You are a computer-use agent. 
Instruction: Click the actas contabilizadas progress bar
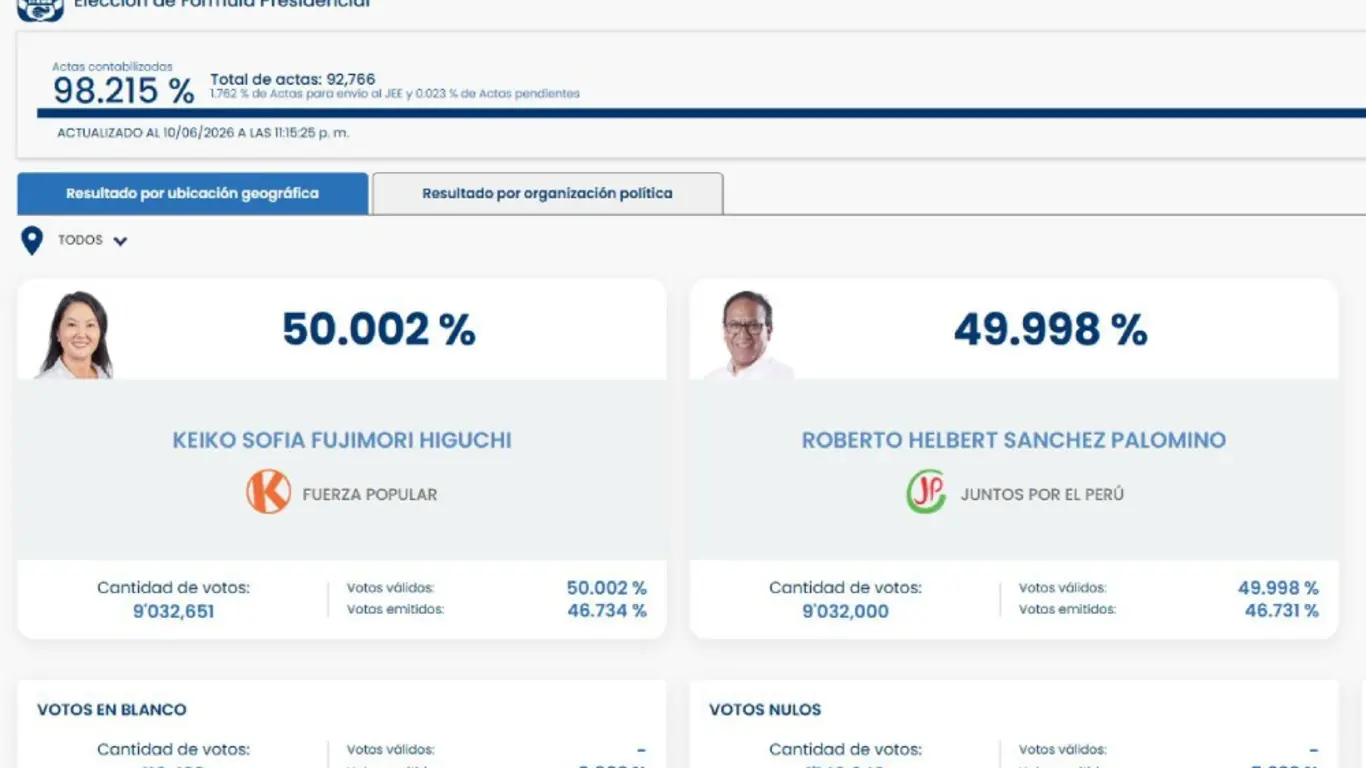pyautogui.click(x=701, y=113)
